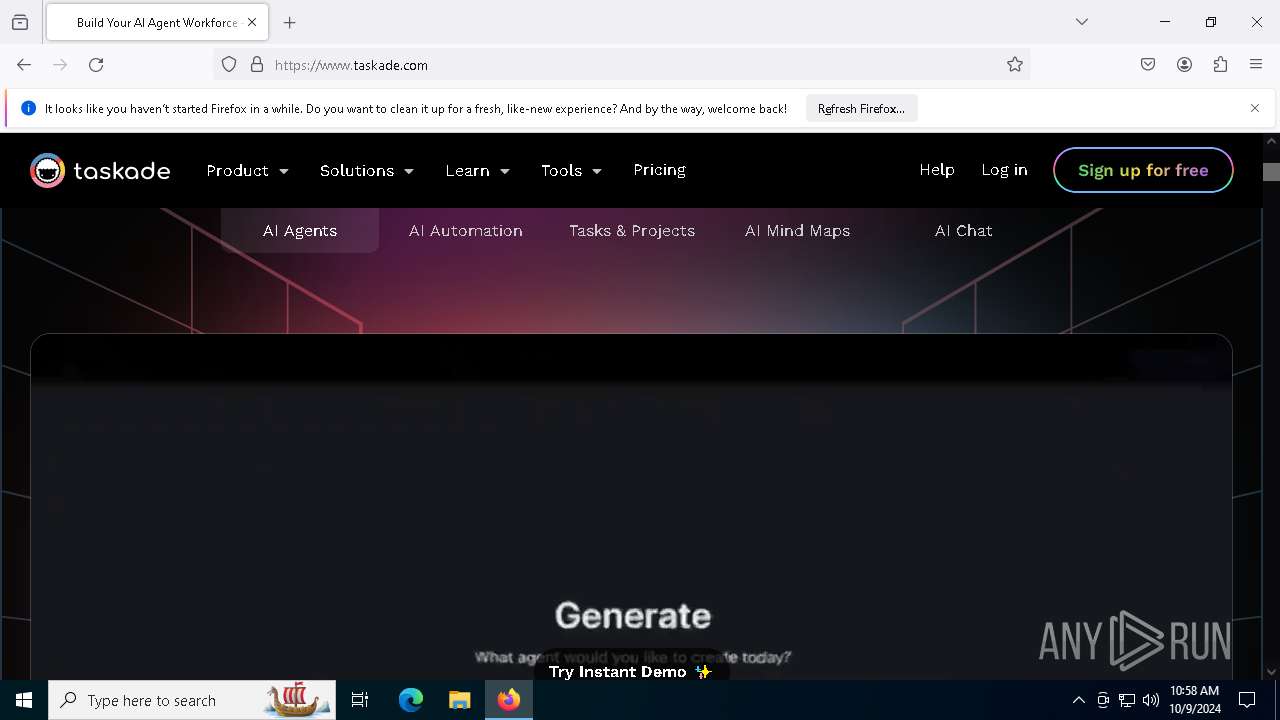
Task: Open a new browser tab
Action: click(x=290, y=22)
